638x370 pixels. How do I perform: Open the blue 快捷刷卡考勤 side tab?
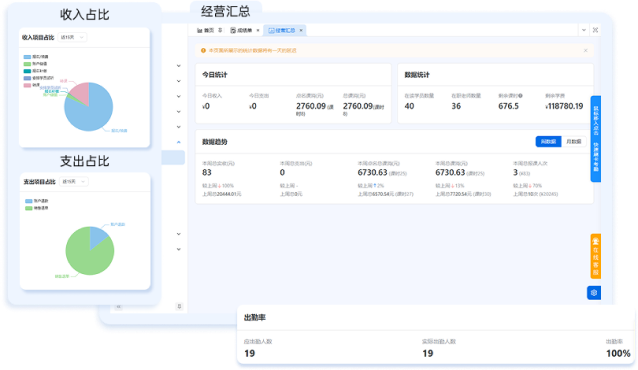pyautogui.click(x=596, y=139)
